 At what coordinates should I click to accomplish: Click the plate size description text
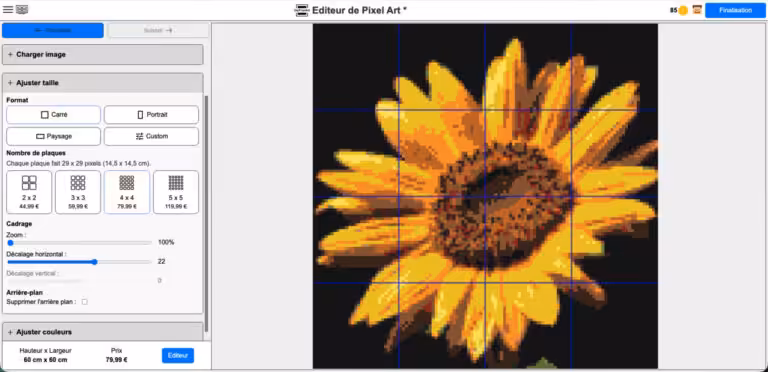tap(78, 163)
